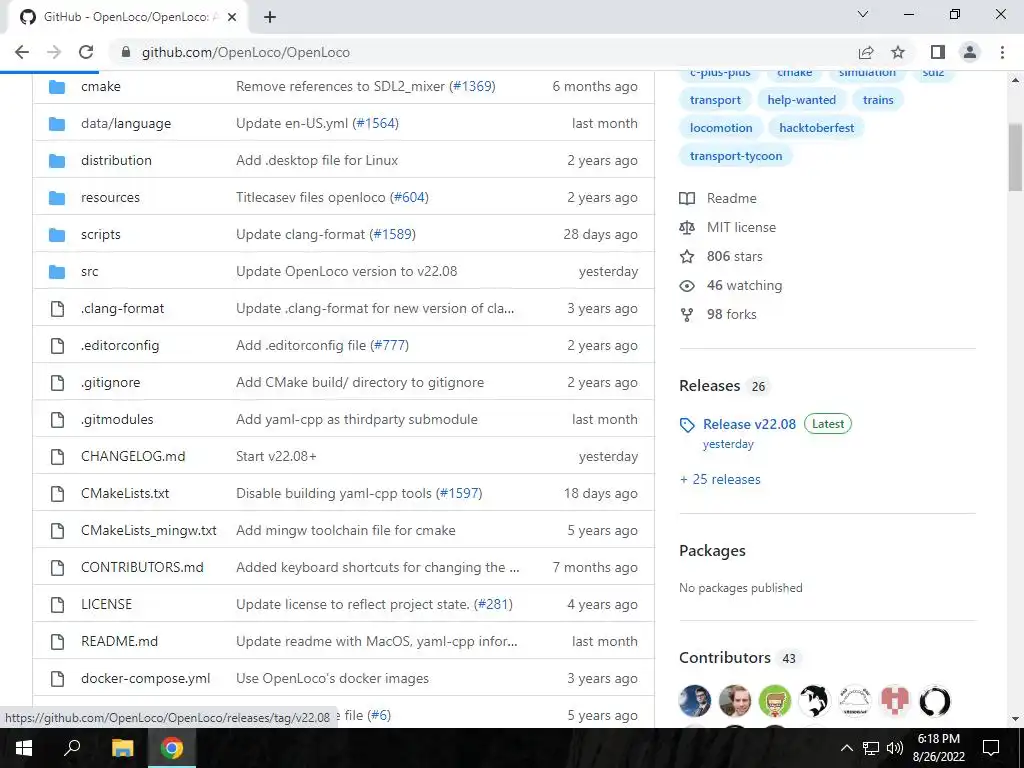Screen dimensions: 1024x768
Task: Click the padlock site info icon
Action: 126,52
